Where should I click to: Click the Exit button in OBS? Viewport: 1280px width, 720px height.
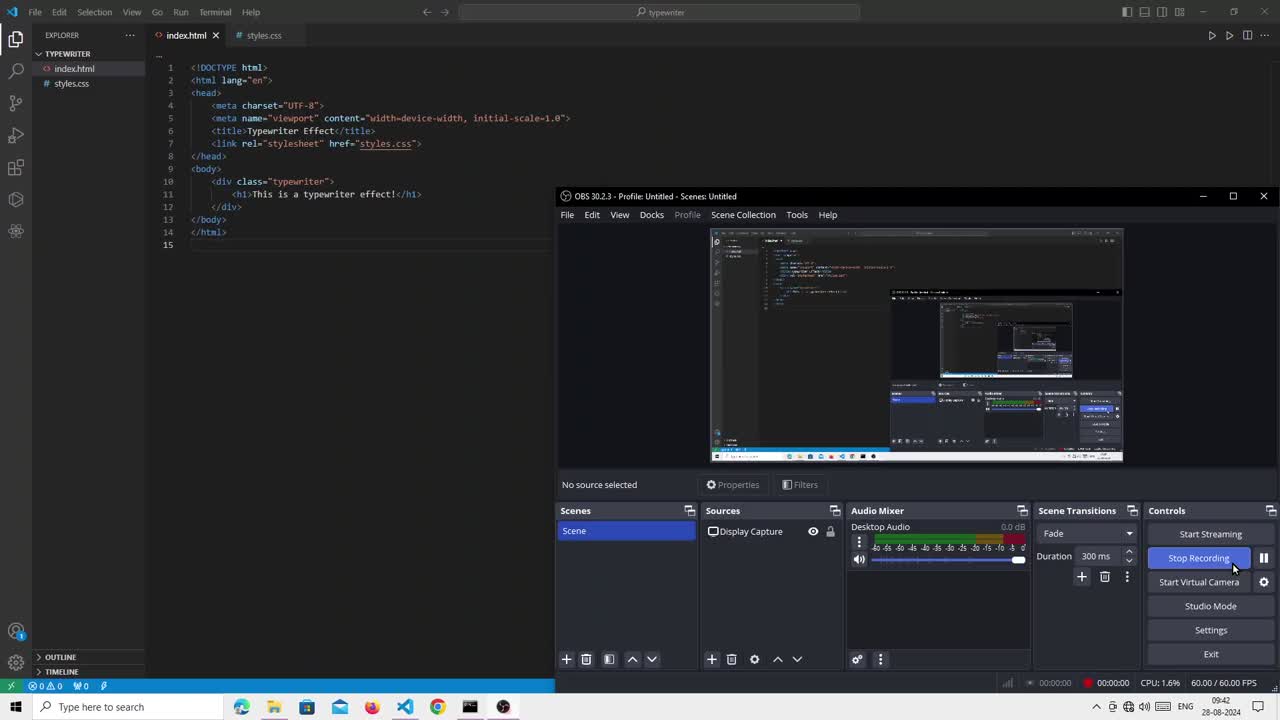pyautogui.click(x=1210, y=654)
